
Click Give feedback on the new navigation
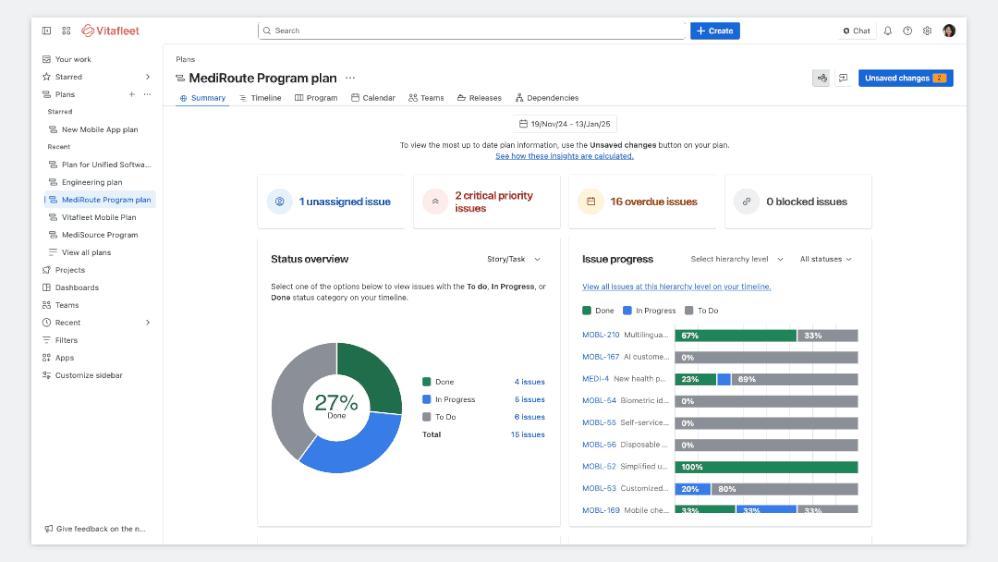coord(94,529)
